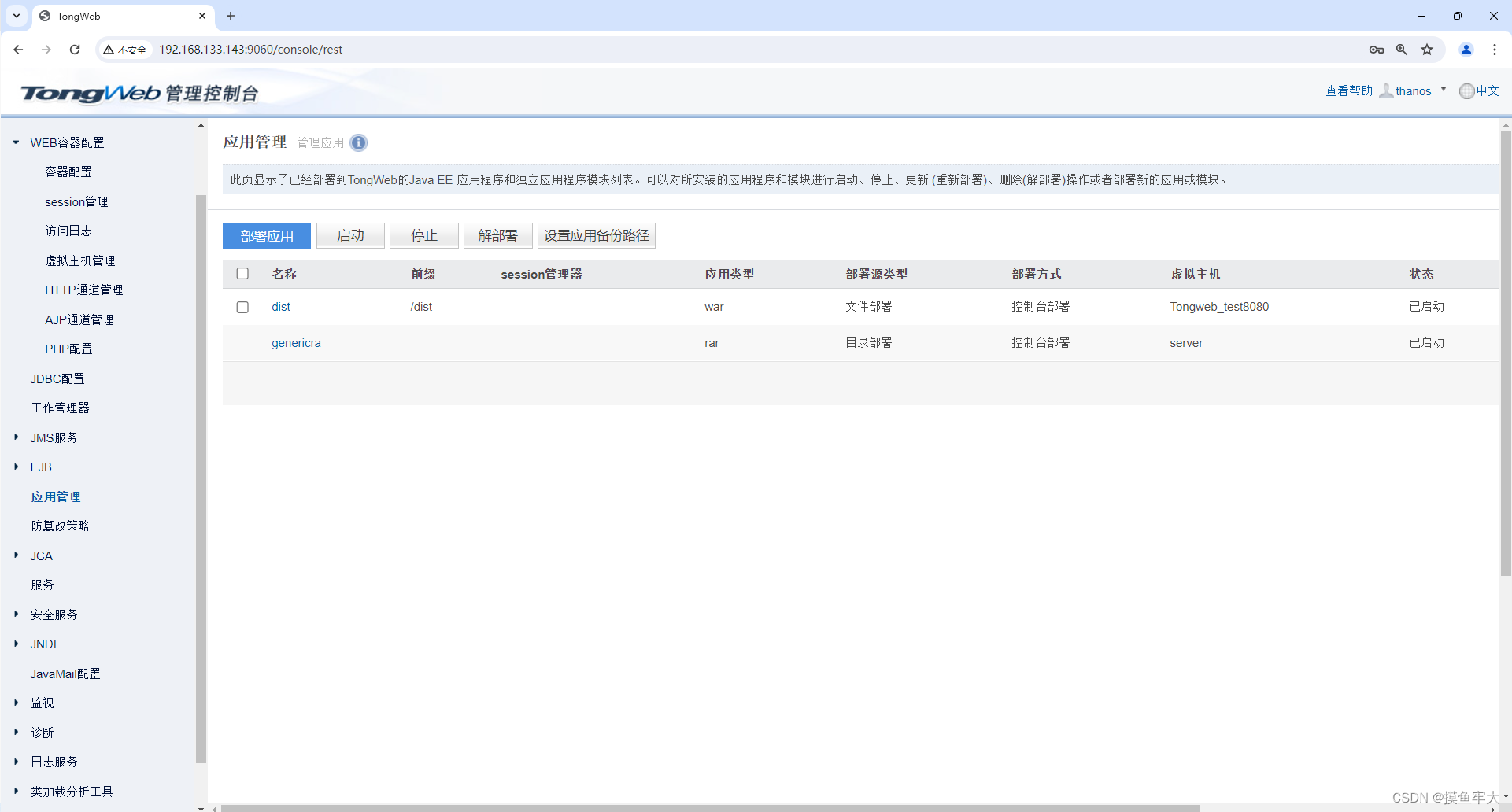The width and height of the screenshot is (1512, 812).
Task: Open 容器配置 in the sidebar
Action: [68, 172]
